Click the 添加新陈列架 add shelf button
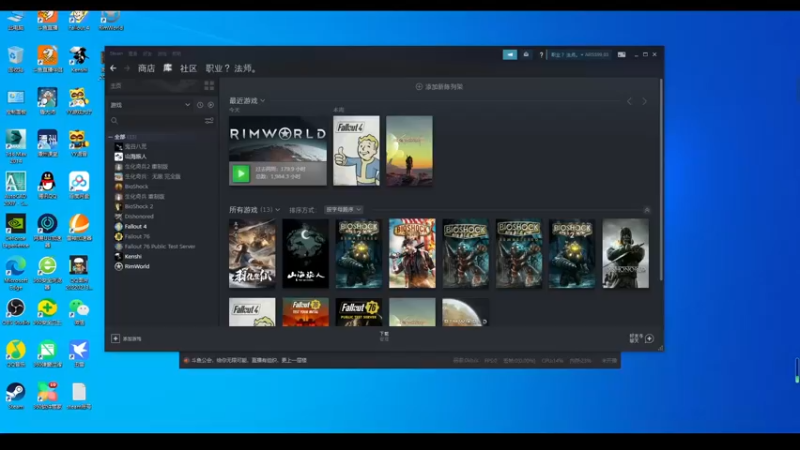Viewport: 800px width, 450px height. point(439,87)
